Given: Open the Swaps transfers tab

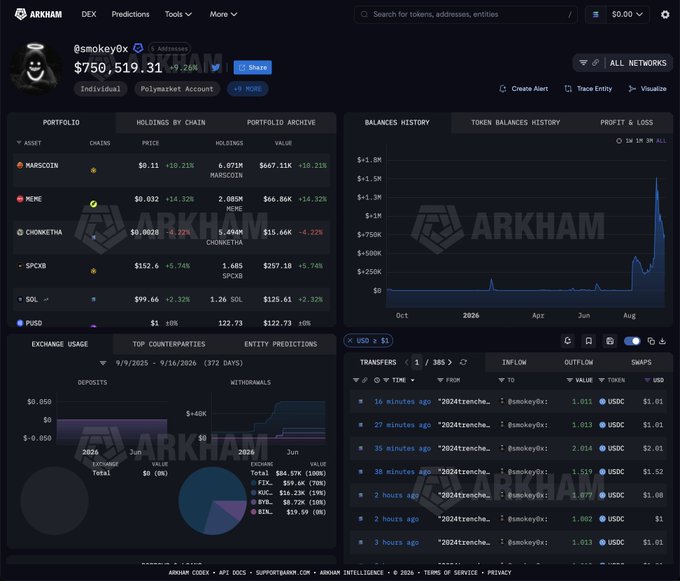Looking at the screenshot, I should point(641,362).
